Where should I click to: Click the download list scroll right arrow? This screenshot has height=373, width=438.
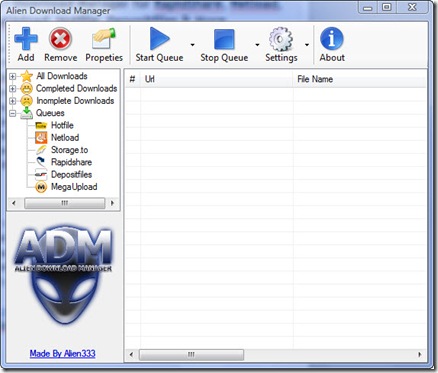(x=420, y=355)
